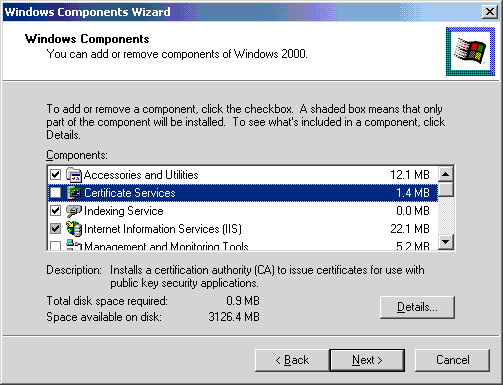
Task: Click the Components: list label
Action: pos(77,155)
